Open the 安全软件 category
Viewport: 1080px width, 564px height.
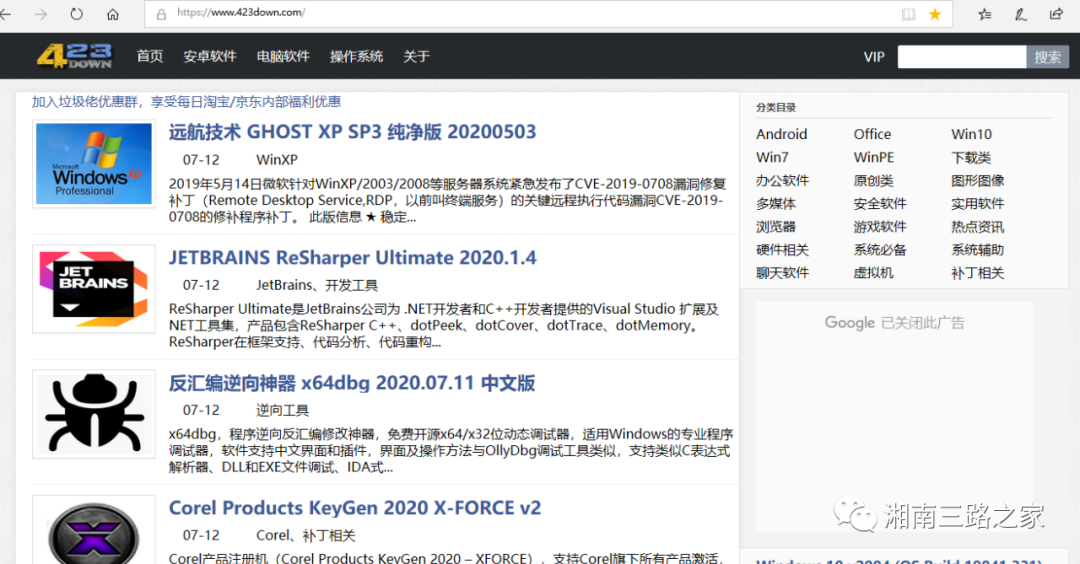click(880, 204)
